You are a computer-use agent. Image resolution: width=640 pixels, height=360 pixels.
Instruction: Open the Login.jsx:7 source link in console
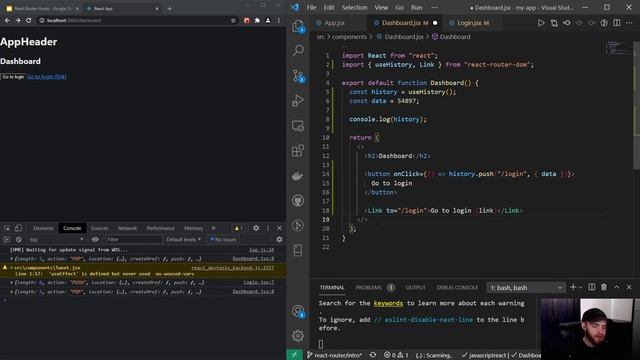pyautogui.click(x=259, y=282)
